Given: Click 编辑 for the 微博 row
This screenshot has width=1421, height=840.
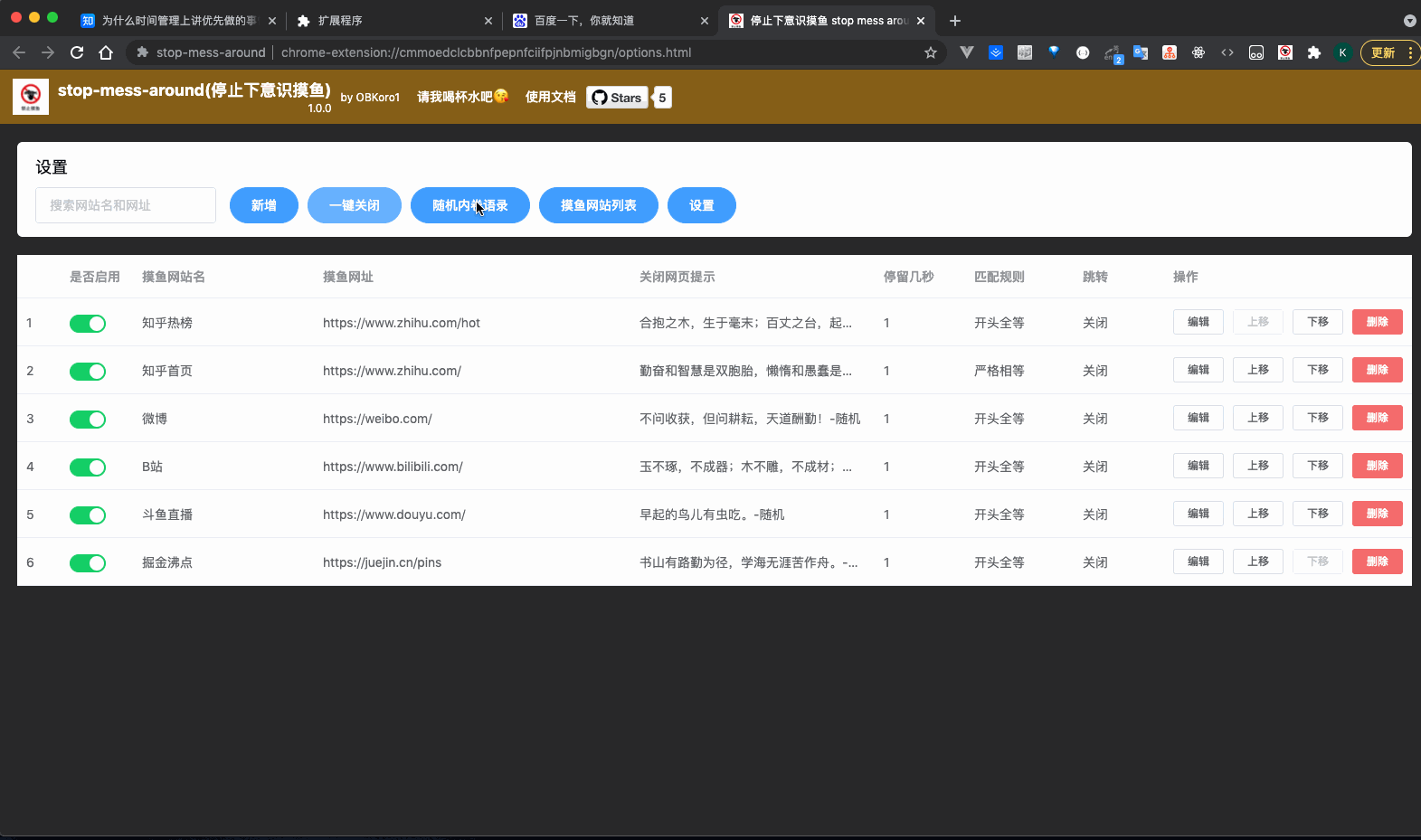Looking at the screenshot, I should 1198,418.
